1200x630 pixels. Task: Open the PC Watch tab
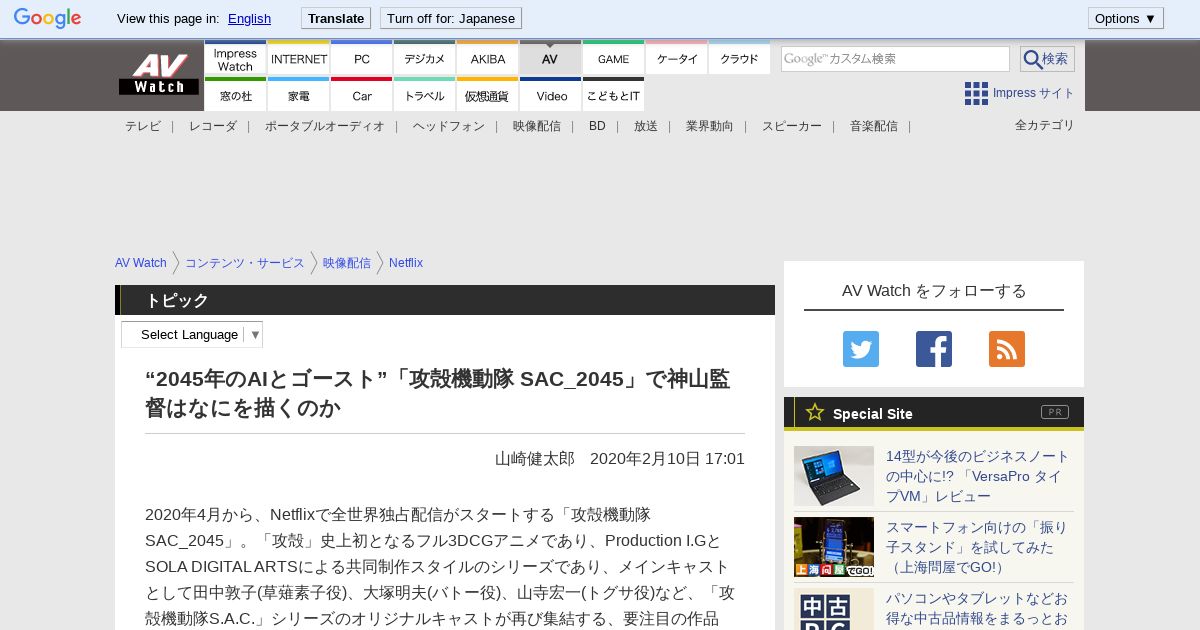pyautogui.click(x=361, y=58)
